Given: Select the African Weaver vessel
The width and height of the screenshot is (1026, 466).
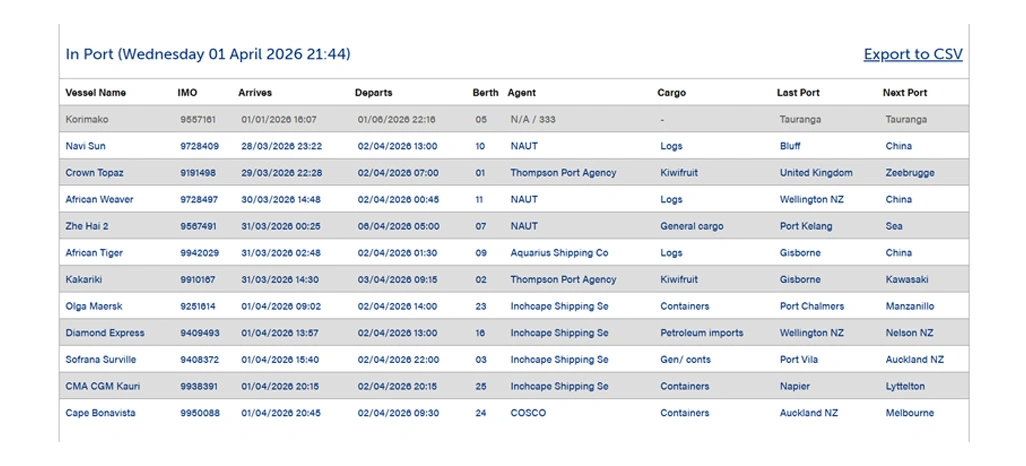Looking at the screenshot, I should click(x=99, y=200).
